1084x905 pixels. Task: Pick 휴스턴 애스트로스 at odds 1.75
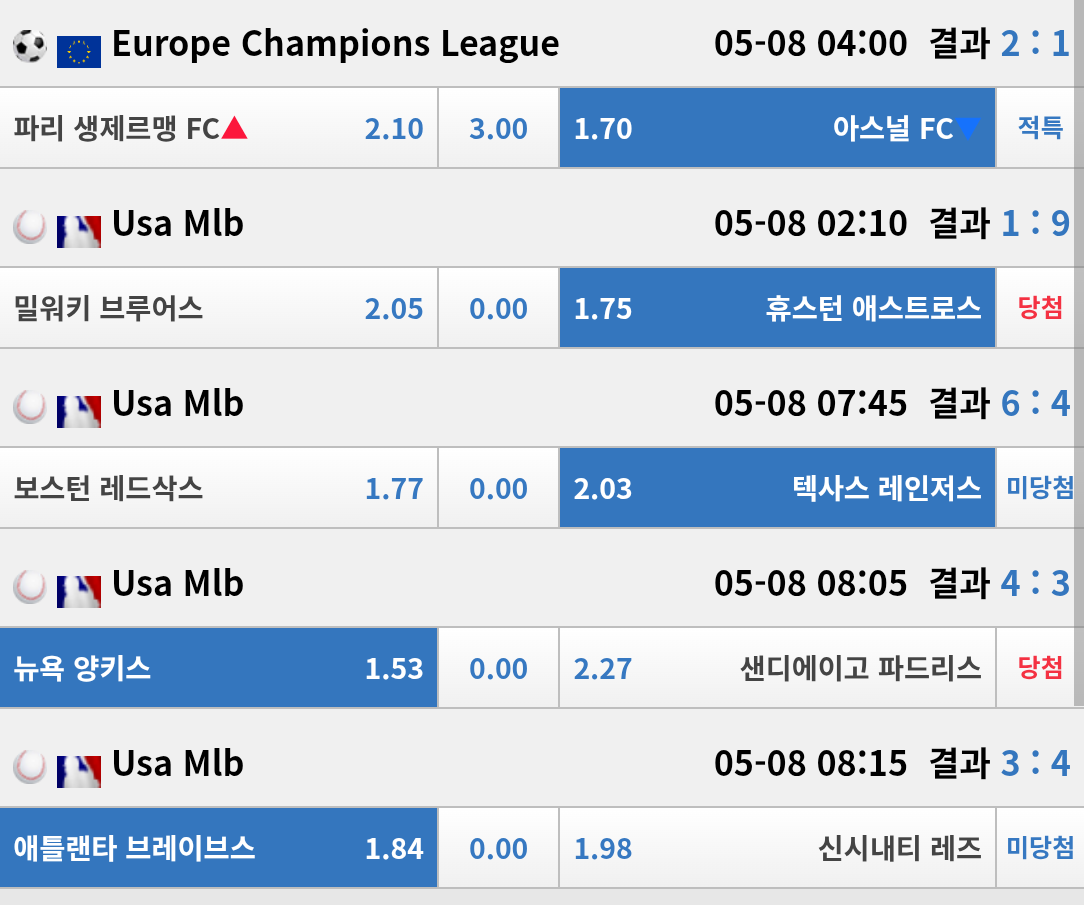(776, 308)
